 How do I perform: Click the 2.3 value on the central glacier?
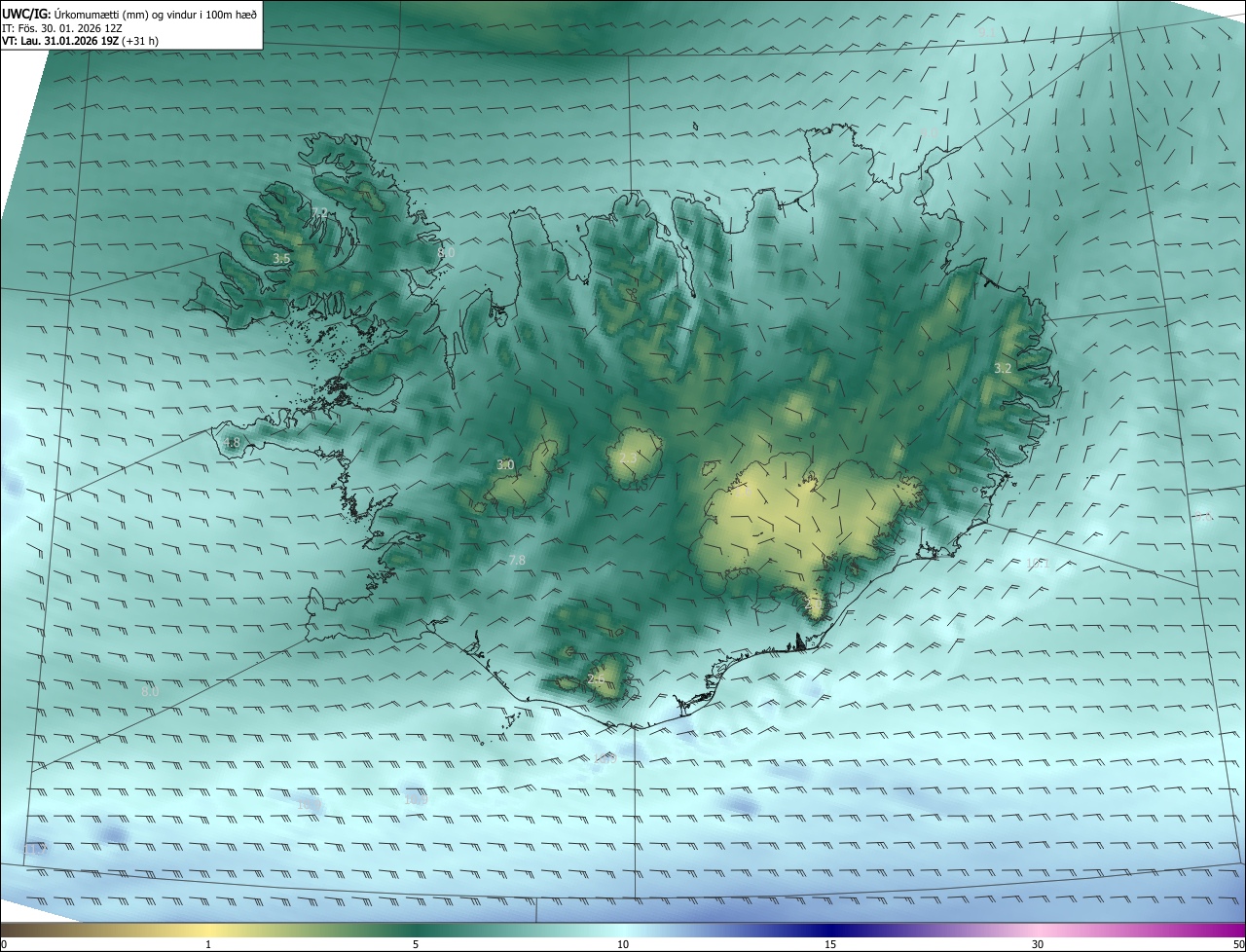click(x=627, y=458)
